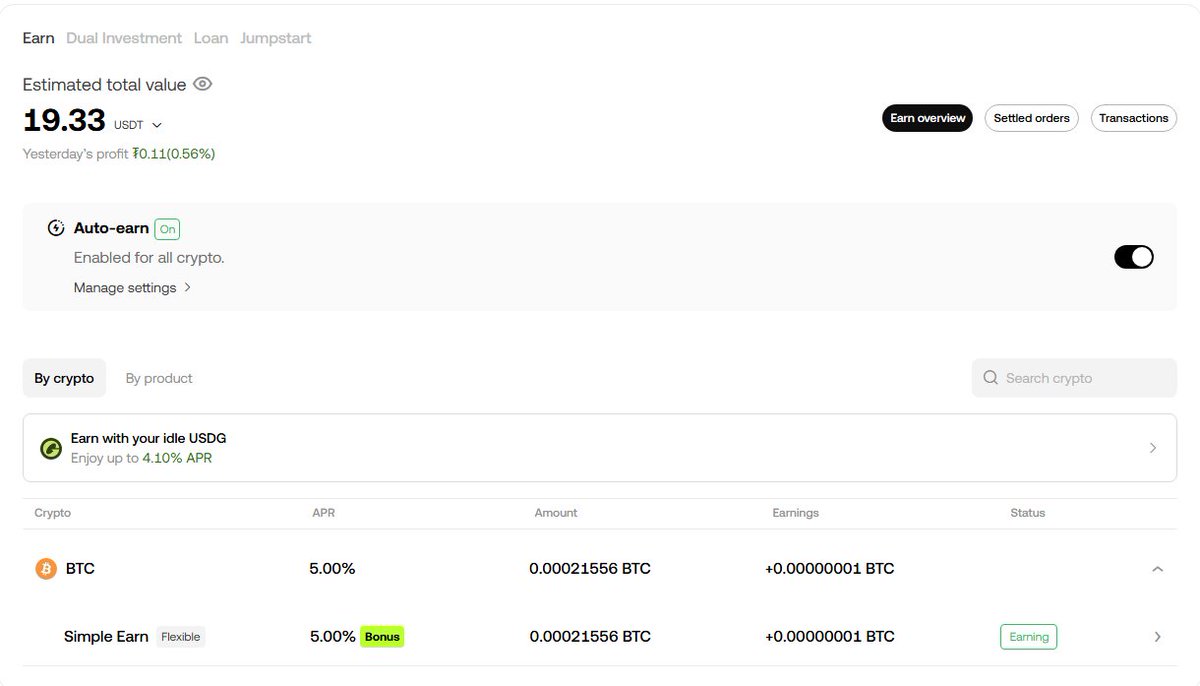This screenshot has width=1200, height=686.
Task: Click the Earn overview button
Action: coord(927,118)
